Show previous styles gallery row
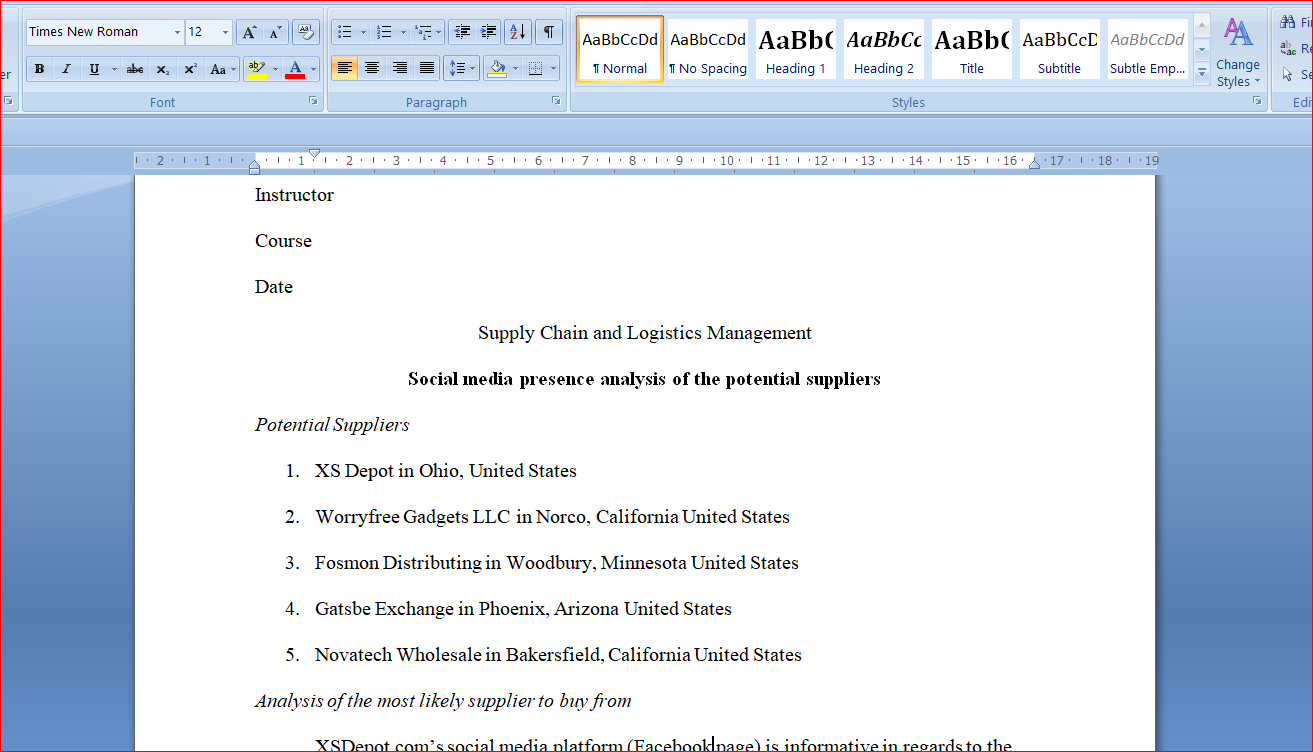1313x752 pixels. pyautogui.click(x=1202, y=26)
